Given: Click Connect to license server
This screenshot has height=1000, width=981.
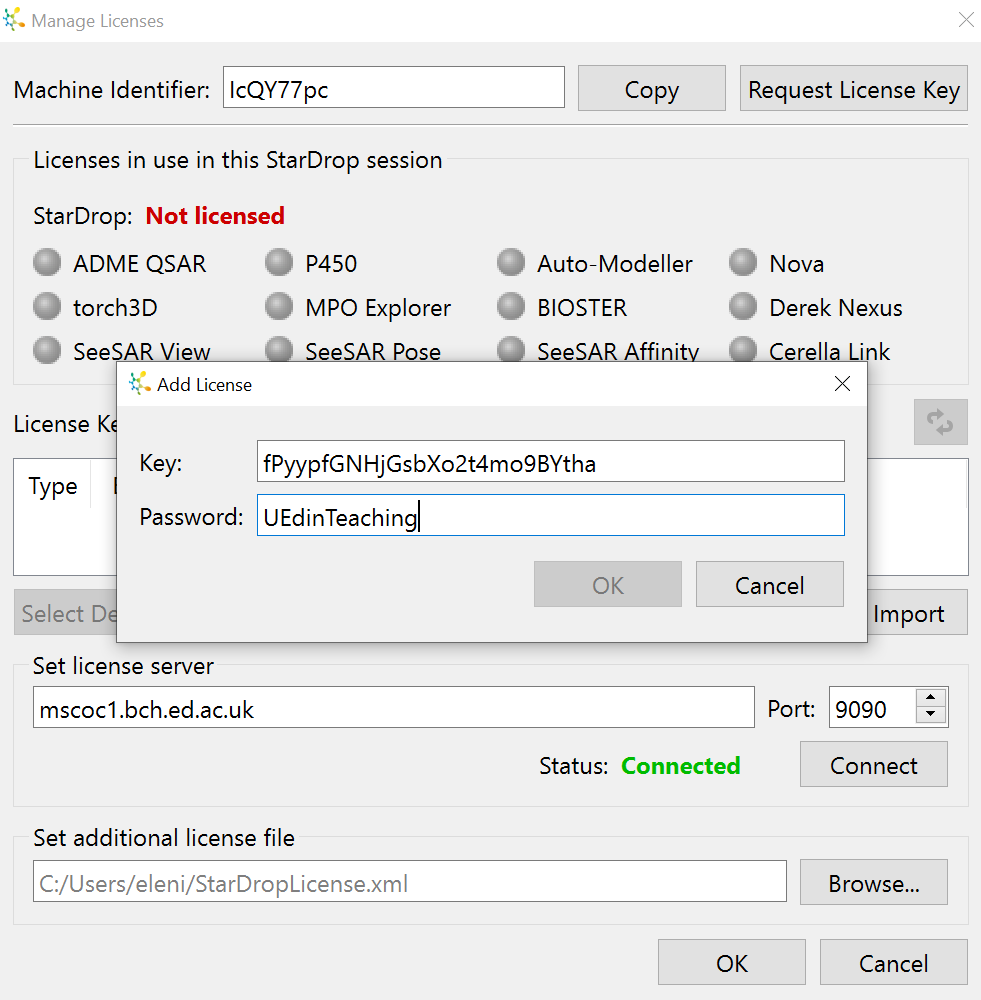Looking at the screenshot, I should pyautogui.click(x=874, y=764).
